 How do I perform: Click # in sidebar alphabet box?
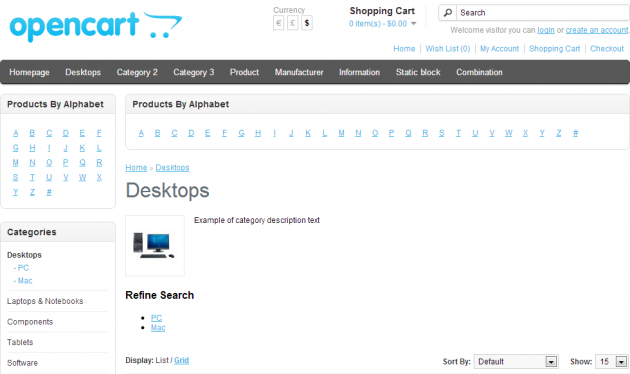49,192
